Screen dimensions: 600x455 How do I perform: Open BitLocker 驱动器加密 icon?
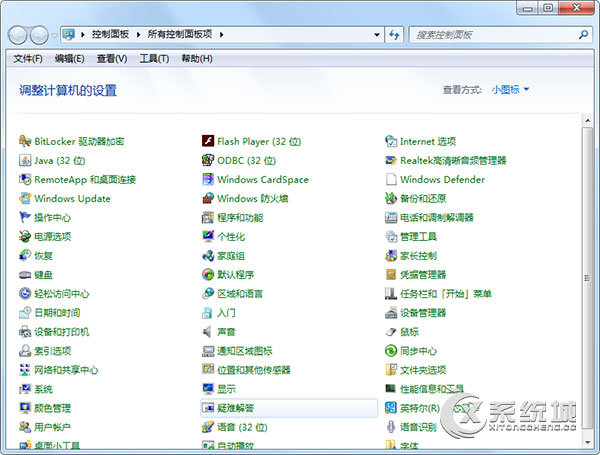tap(25, 141)
